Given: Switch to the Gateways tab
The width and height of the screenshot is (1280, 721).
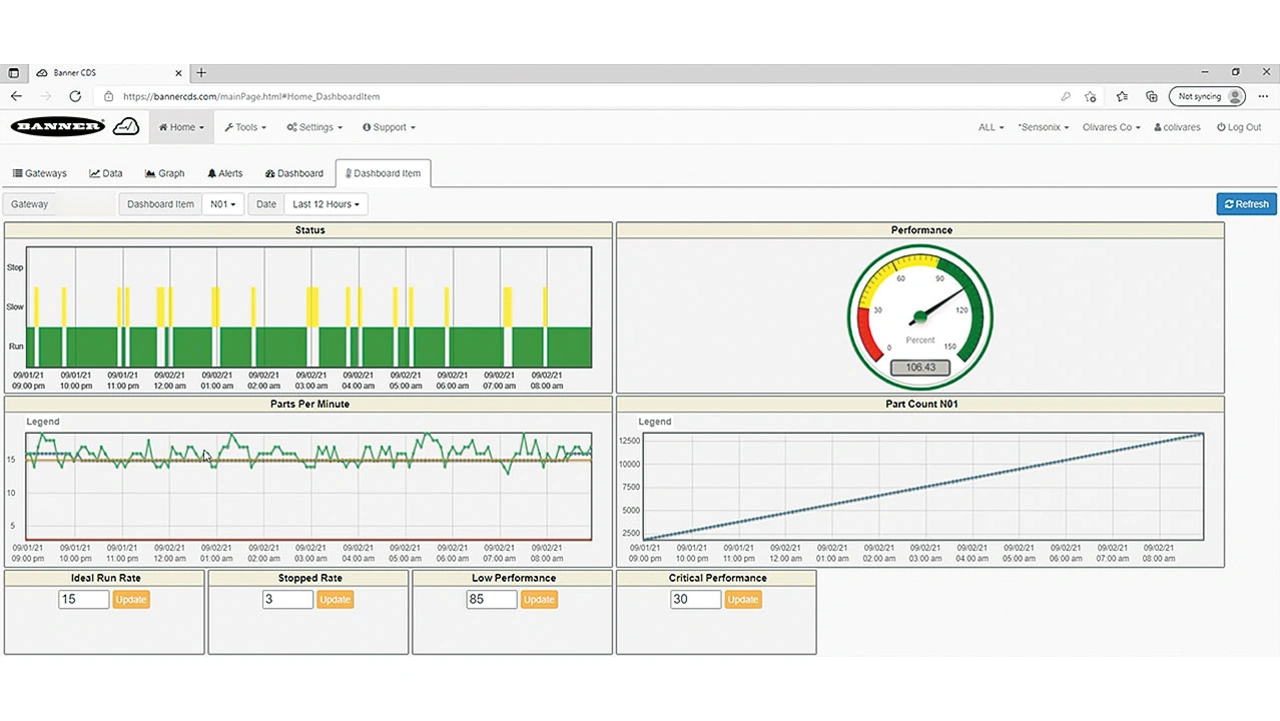Looking at the screenshot, I should pyautogui.click(x=40, y=174).
